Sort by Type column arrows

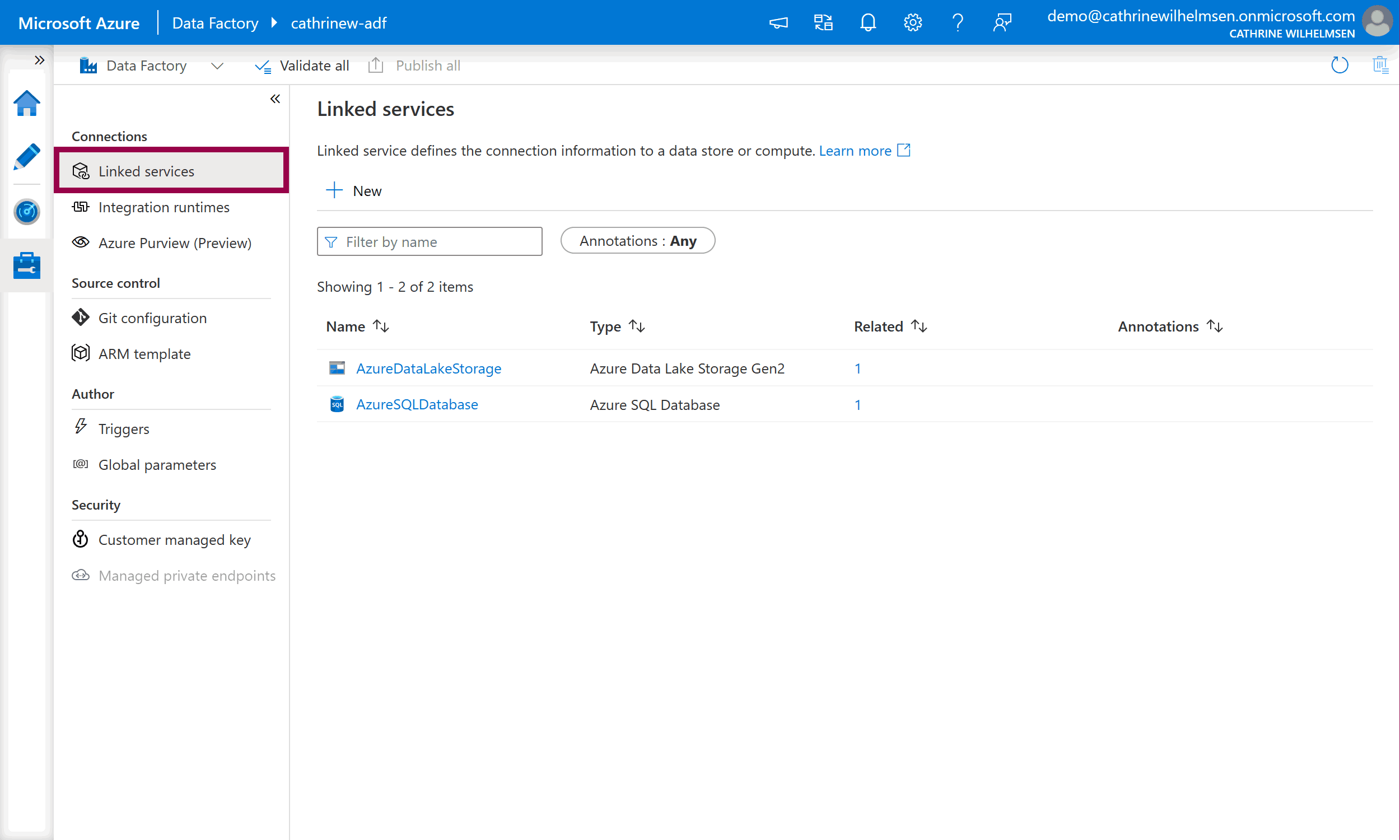pos(637,326)
